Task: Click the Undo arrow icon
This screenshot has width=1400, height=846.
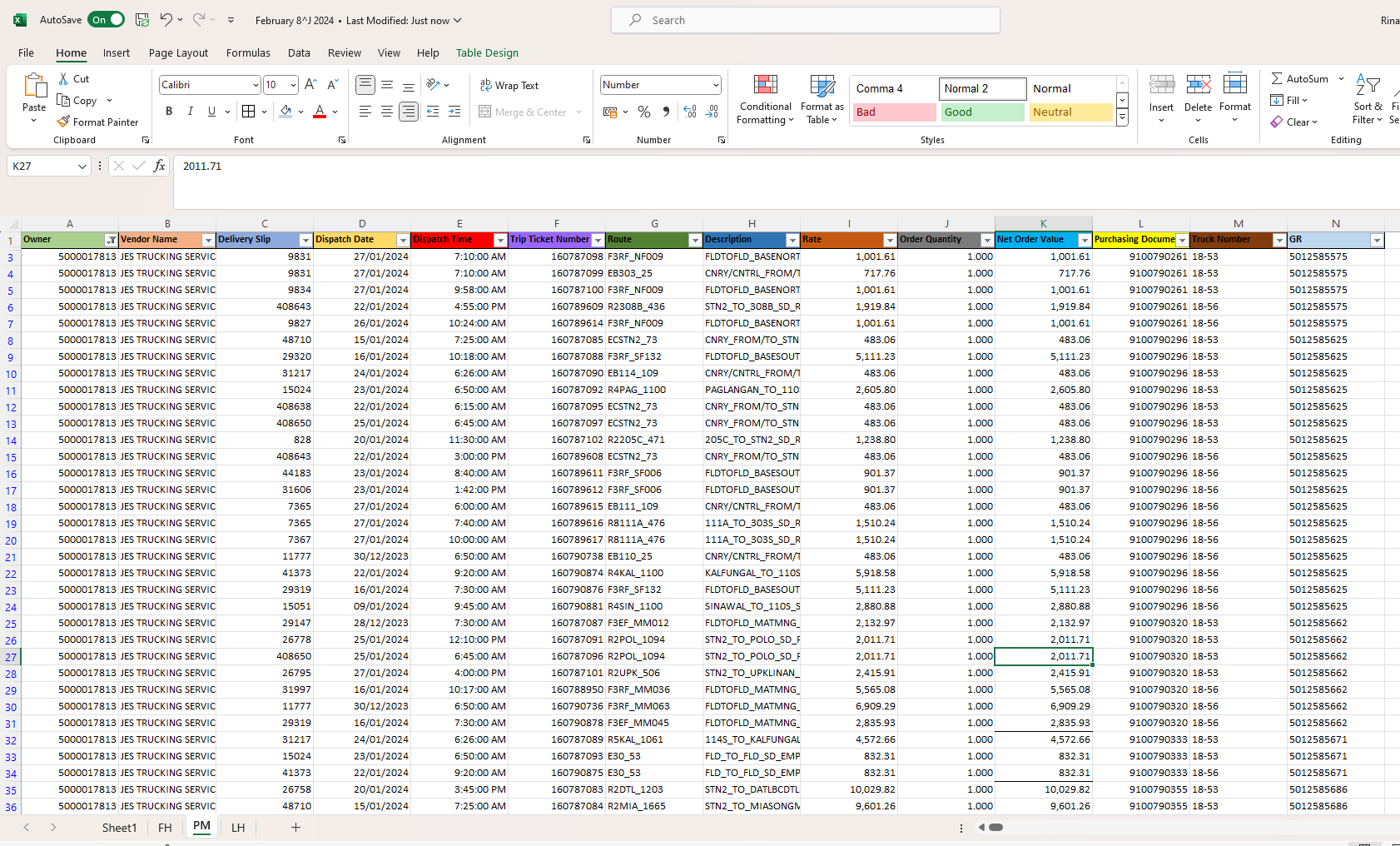Action: 166,20
